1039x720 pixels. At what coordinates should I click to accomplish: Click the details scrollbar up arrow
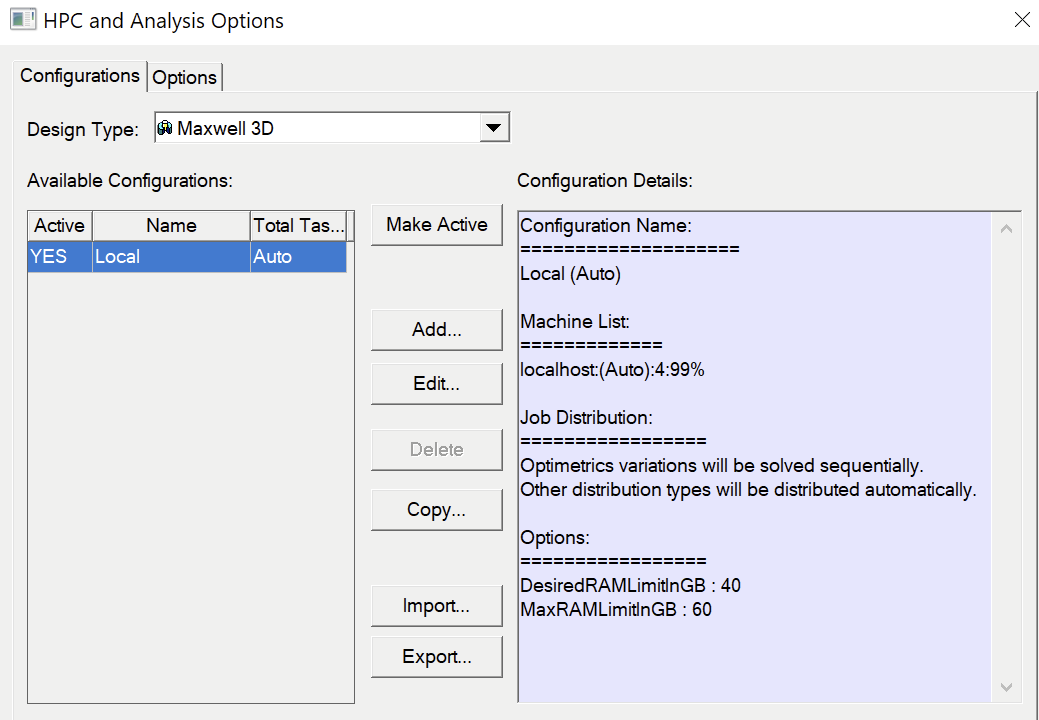[x=1006, y=229]
